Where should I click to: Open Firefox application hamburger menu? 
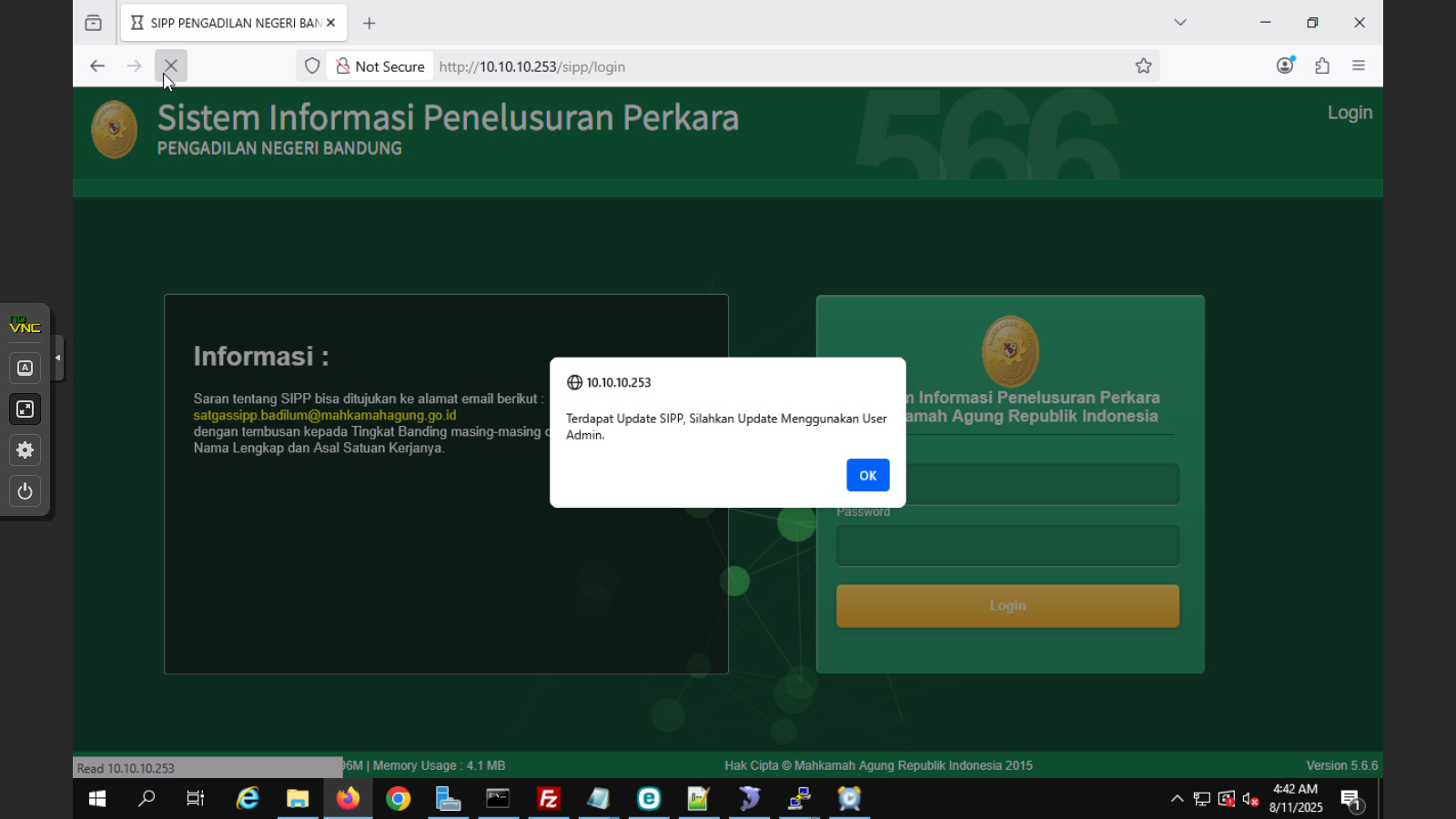(1359, 66)
